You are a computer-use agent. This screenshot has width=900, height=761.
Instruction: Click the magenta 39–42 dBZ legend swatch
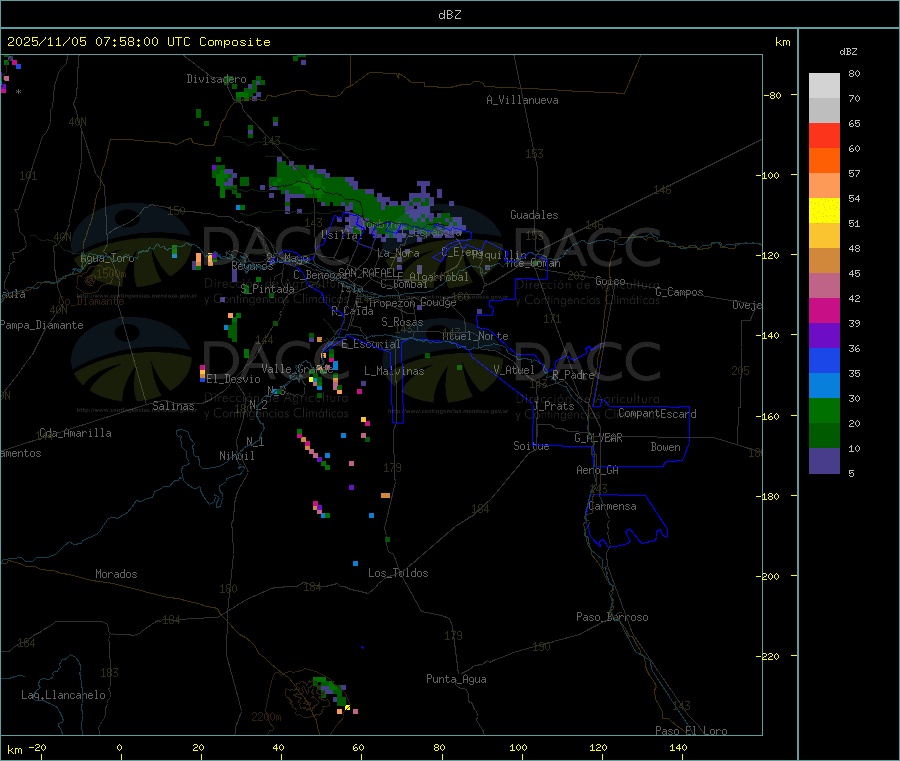point(824,311)
